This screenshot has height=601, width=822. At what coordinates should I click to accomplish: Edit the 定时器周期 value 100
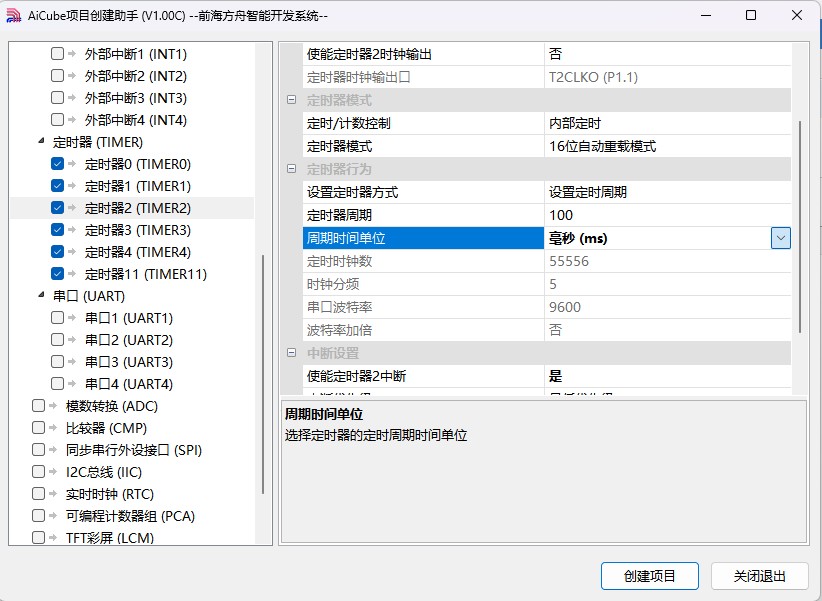667,215
